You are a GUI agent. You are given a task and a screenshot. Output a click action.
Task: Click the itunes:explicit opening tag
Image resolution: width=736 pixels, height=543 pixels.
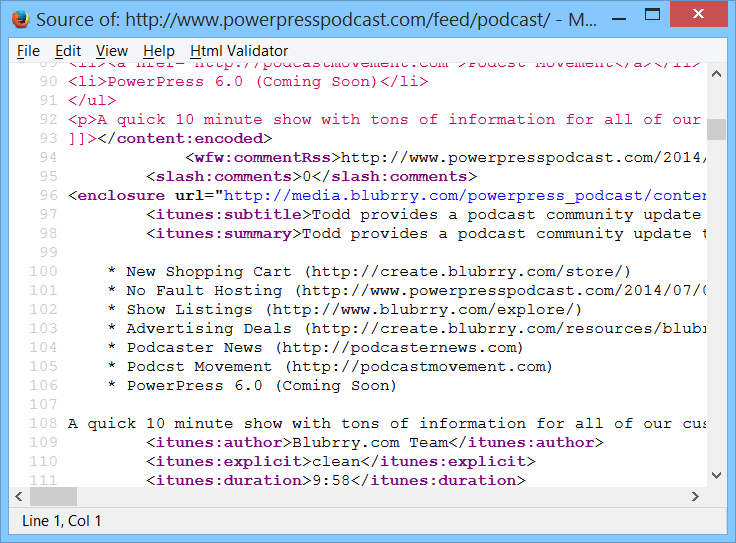click(x=229, y=461)
